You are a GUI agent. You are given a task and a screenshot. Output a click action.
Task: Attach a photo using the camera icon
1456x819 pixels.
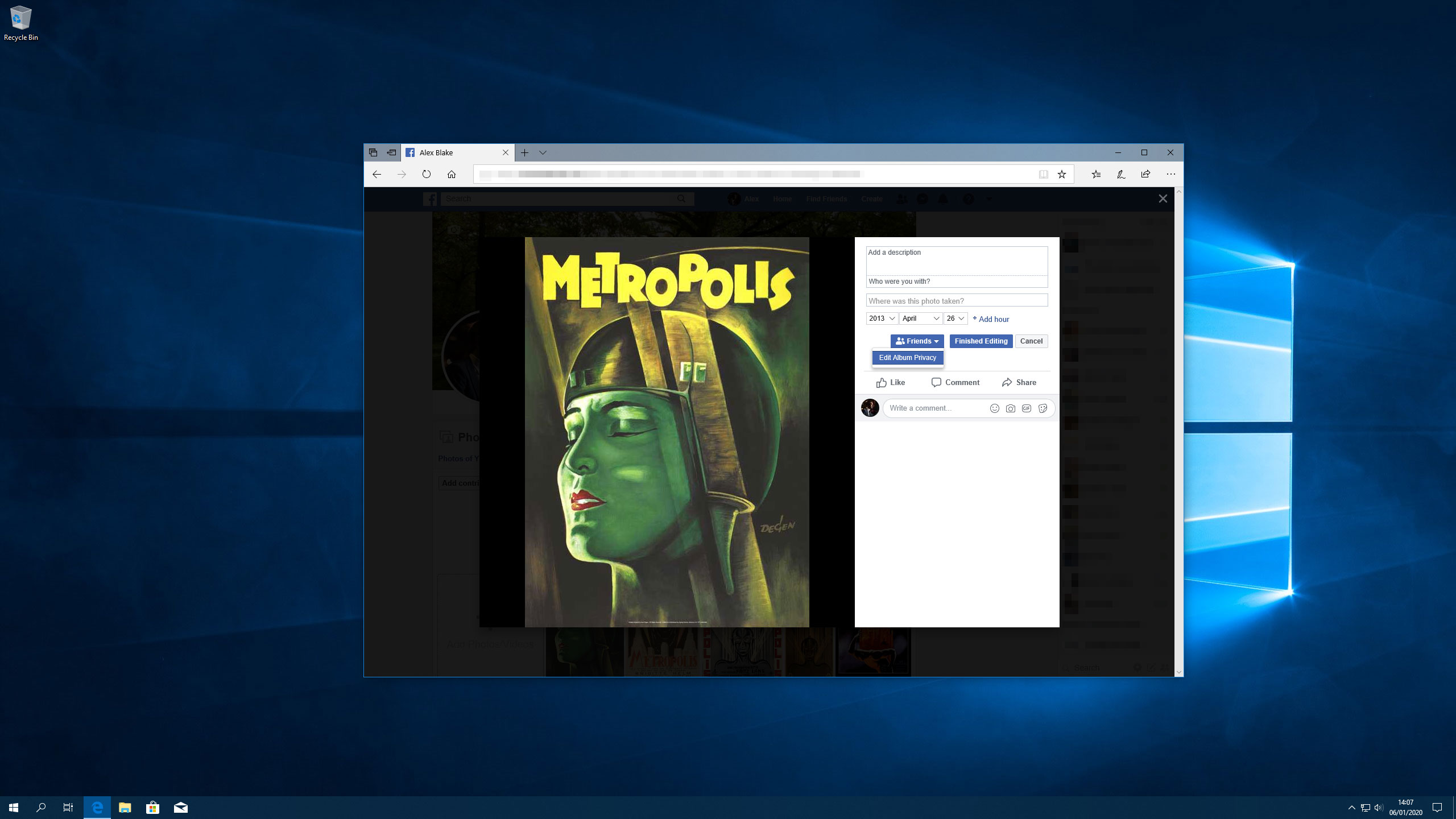click(x=1010, y=408)
